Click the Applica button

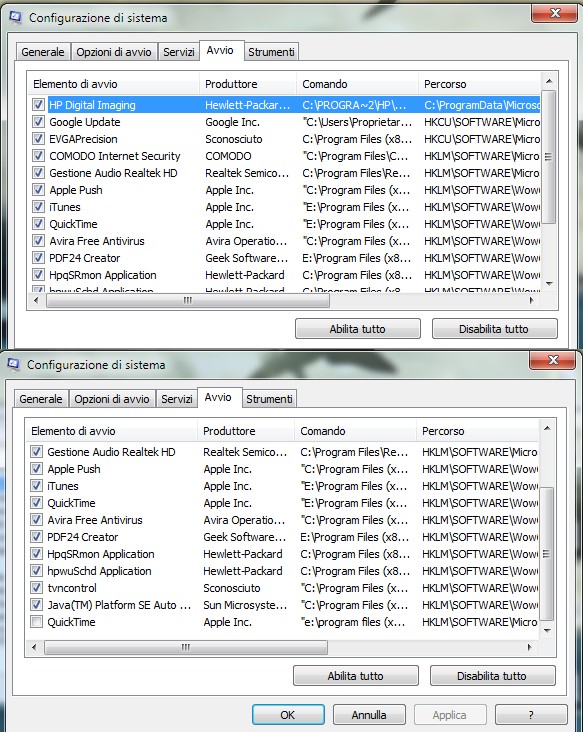[x=450, y=715]
